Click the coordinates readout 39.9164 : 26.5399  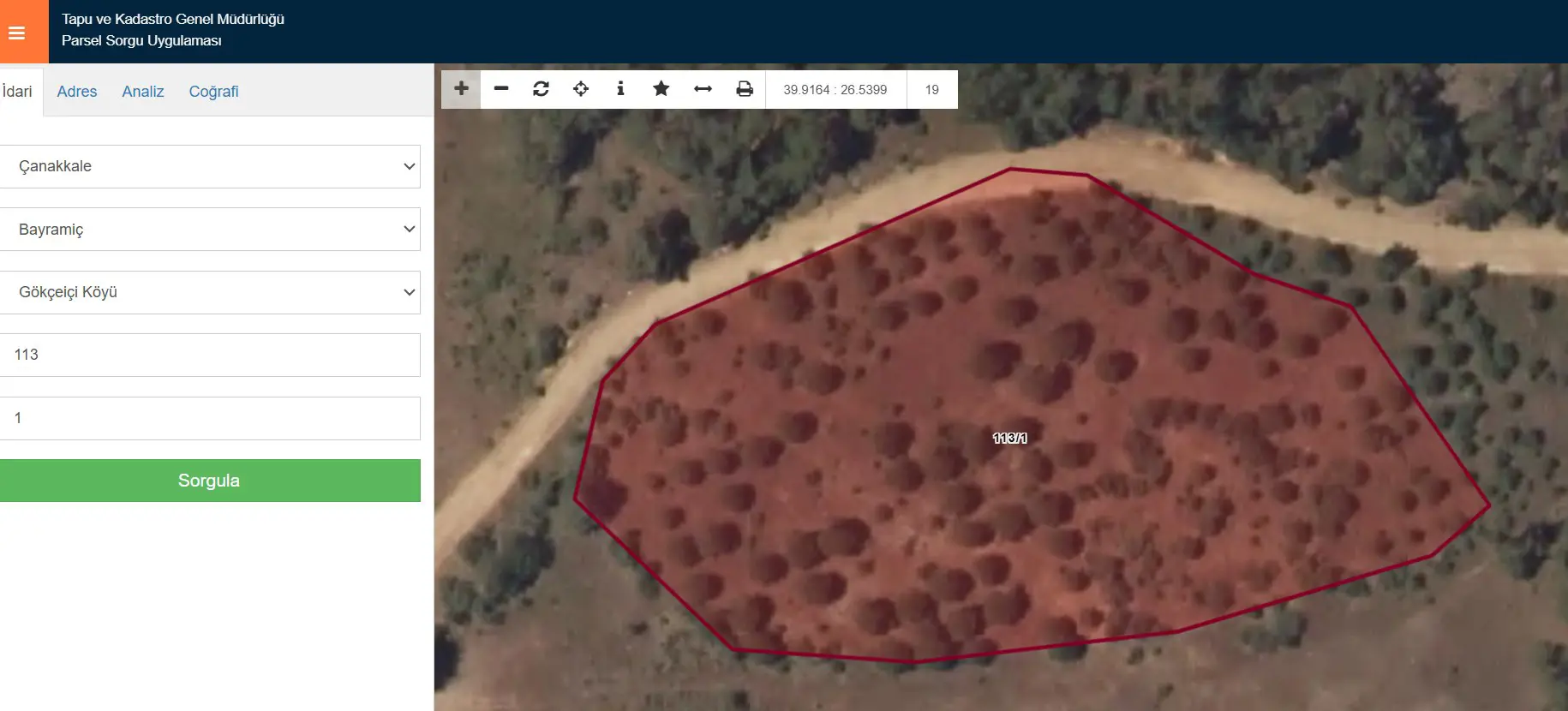pos(835,89)
